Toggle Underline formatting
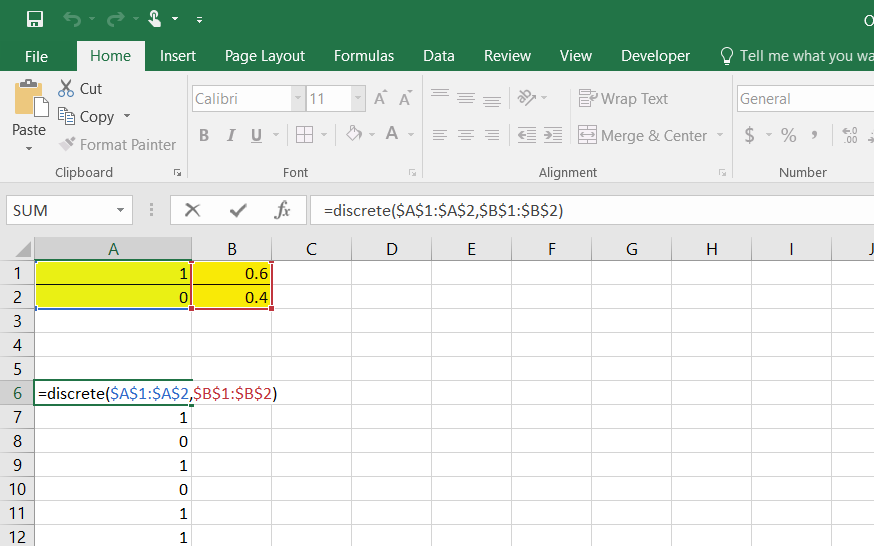This screenshot has height=546, width=874. coord(256,135)
